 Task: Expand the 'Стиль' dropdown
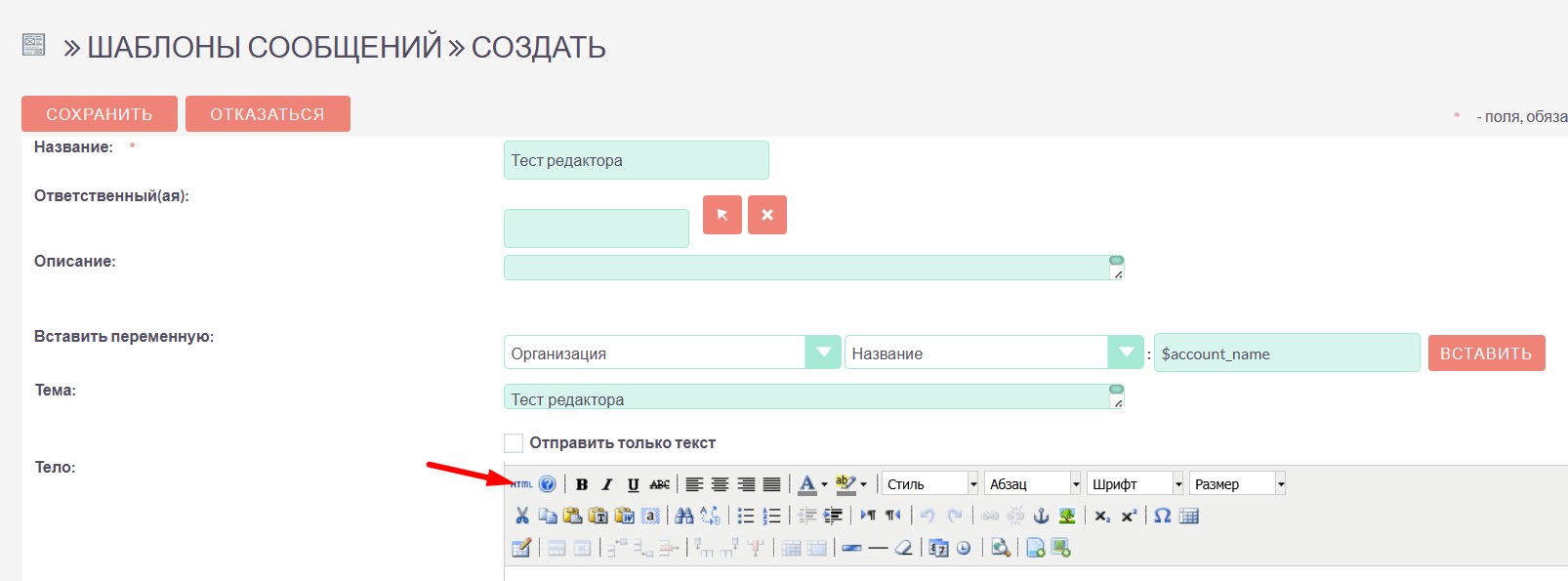pyautogui.click(x=972, y=484)
